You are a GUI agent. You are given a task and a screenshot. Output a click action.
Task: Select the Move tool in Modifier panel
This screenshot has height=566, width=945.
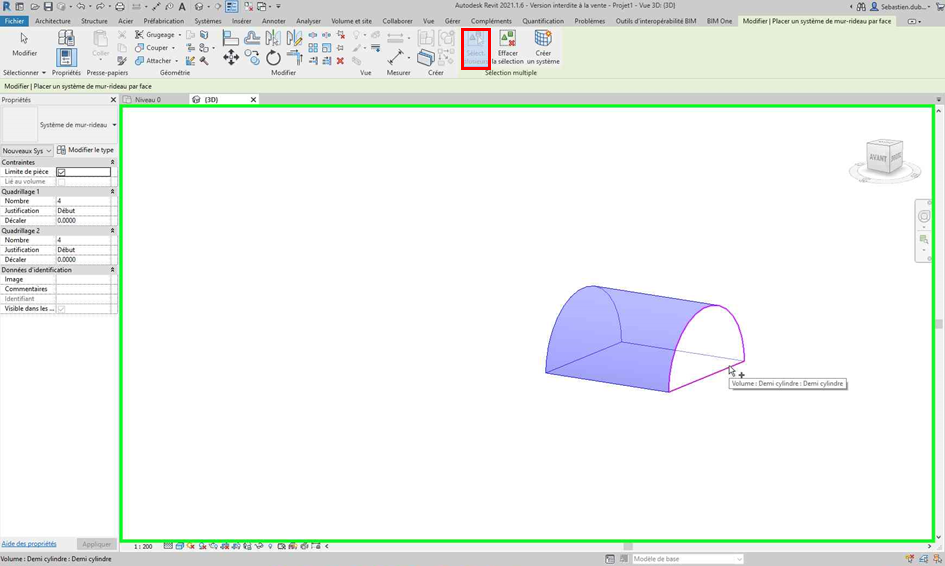click(x=231, y=58)
